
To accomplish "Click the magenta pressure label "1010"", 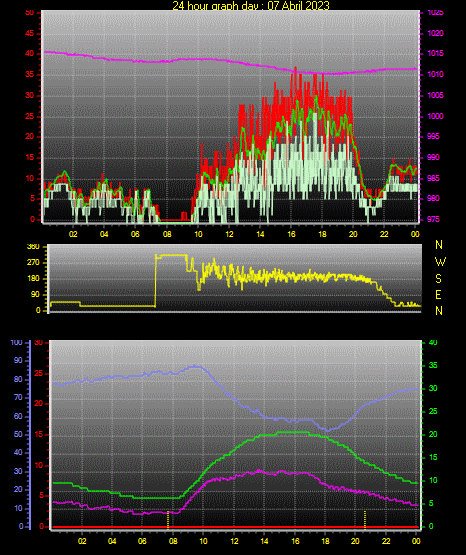I will 435,74.
